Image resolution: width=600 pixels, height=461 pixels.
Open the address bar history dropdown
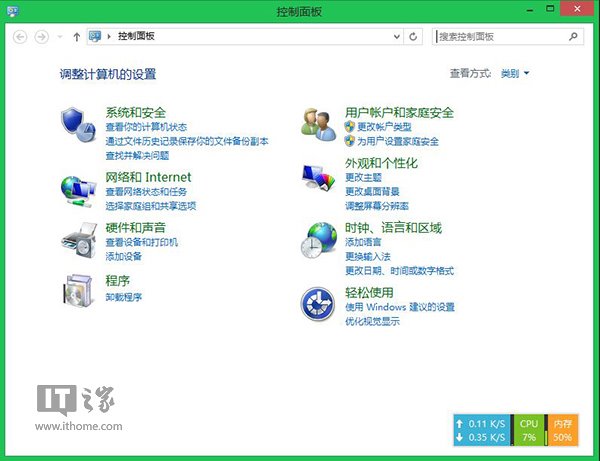pos(398,37)
